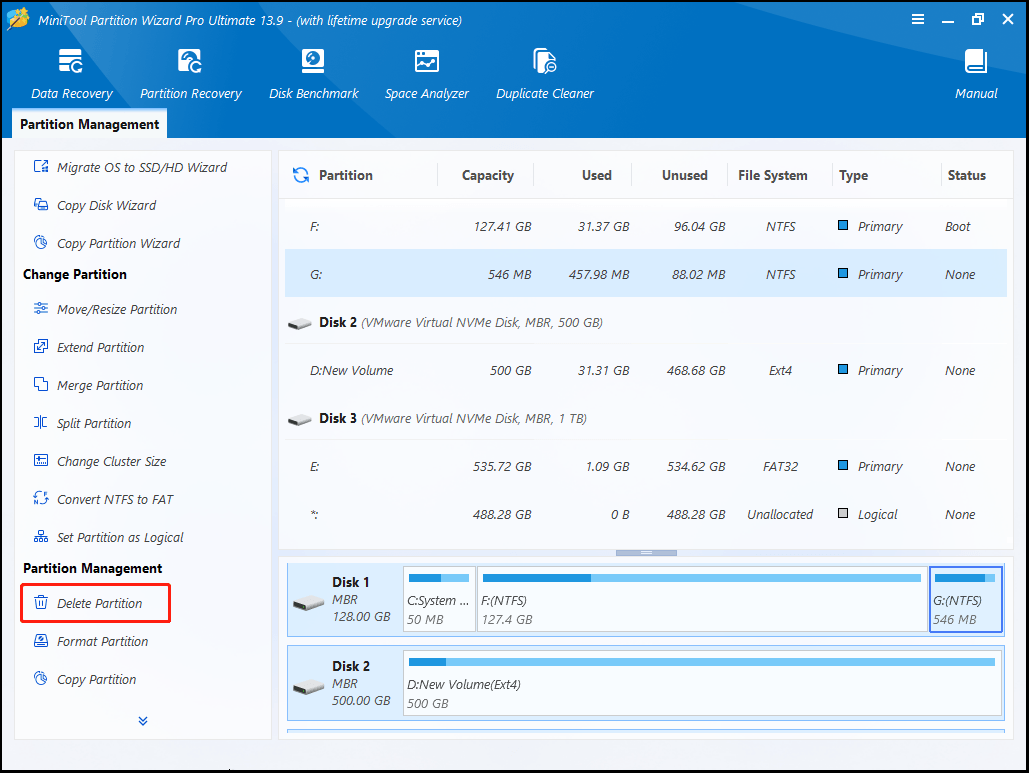Click the Partition column header
The height and width of the screenshot is (773, 1029).
tap(346, 175)
